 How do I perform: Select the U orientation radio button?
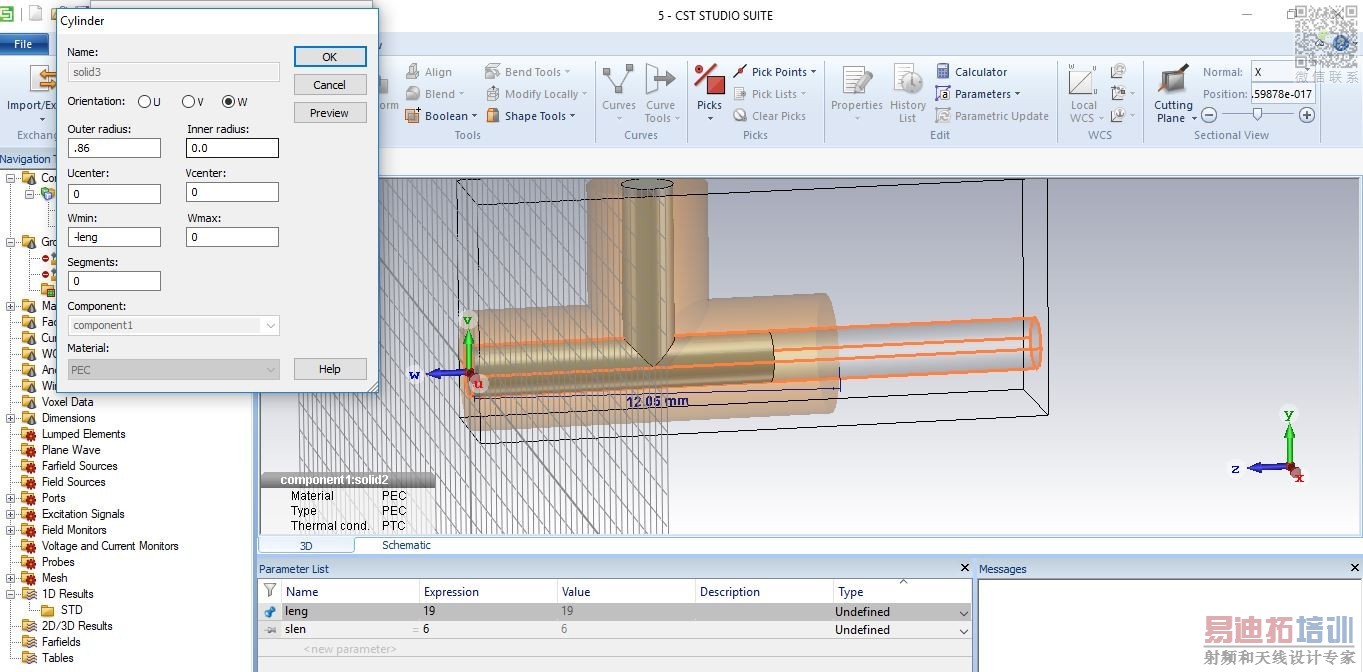pyautogui.click(x=144, y=102)
